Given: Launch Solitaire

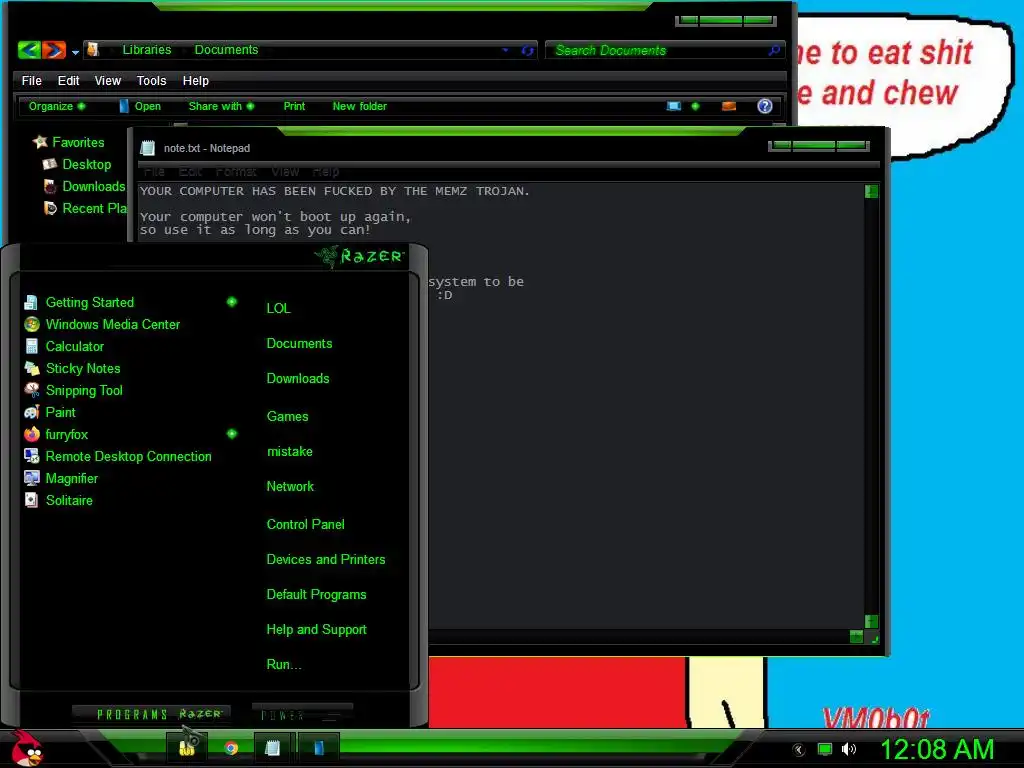Looking at the screenshot, I should 69,500.
